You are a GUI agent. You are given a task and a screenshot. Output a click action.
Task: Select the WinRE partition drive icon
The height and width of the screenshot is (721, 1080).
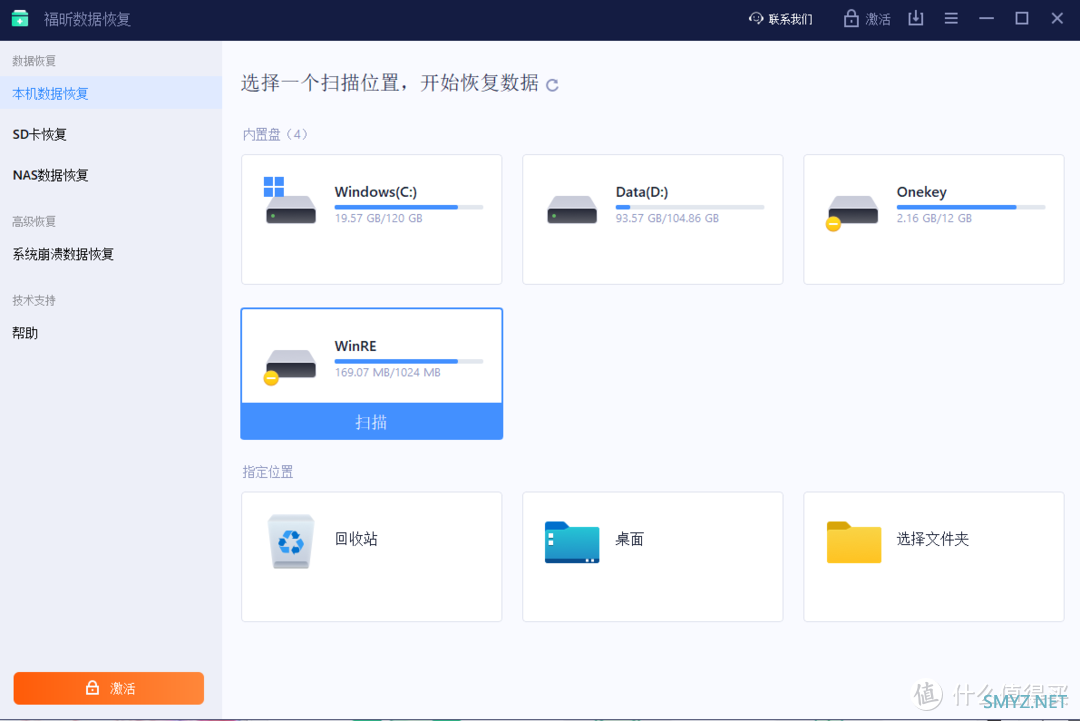(x=290, y=366)
